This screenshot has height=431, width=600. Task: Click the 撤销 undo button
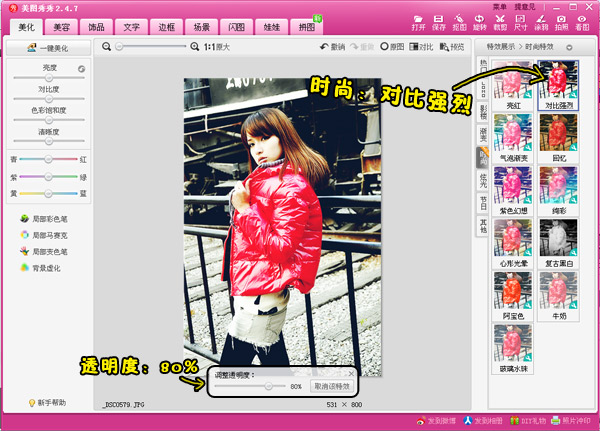pos(333,47)
